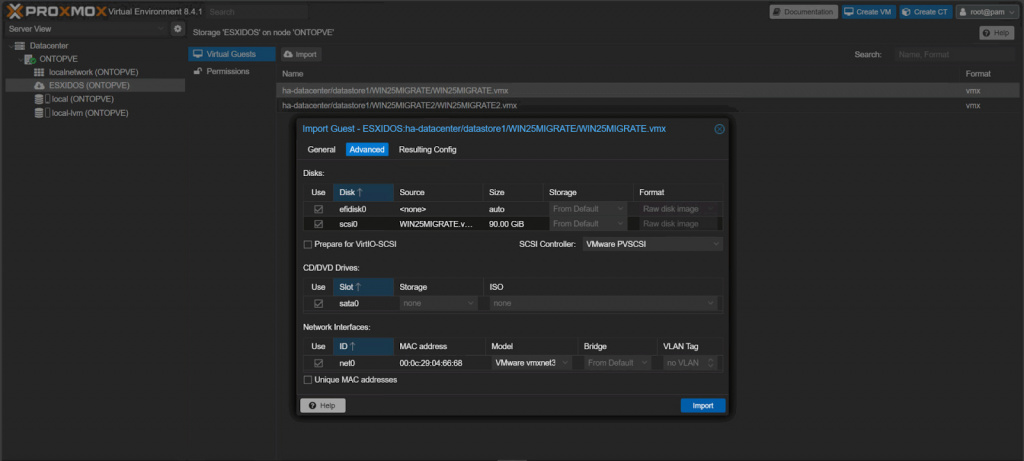The image size is (1024, 461).
Task: Click Create VM button
Action: click(868, 12)
